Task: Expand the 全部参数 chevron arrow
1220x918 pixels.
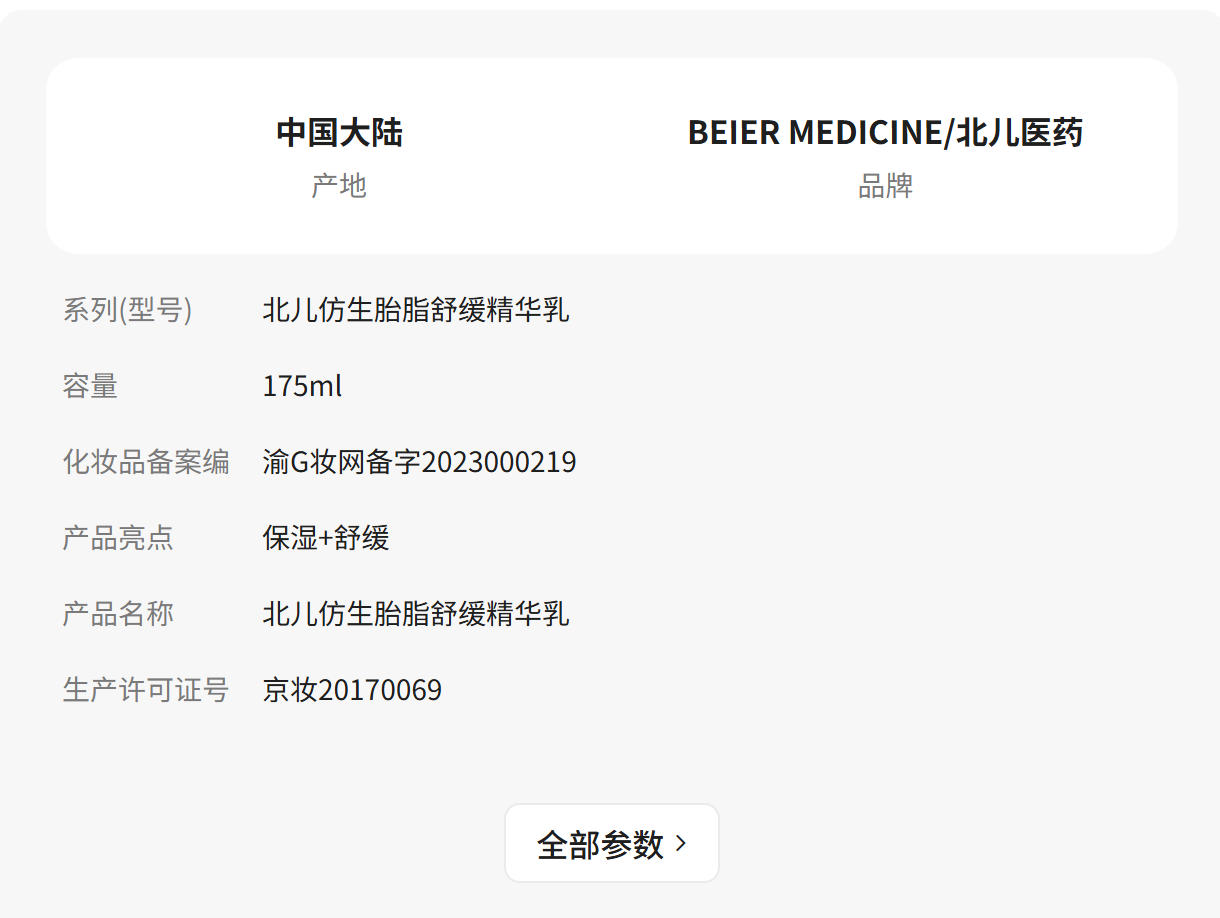Action: (x=682, y=844)
